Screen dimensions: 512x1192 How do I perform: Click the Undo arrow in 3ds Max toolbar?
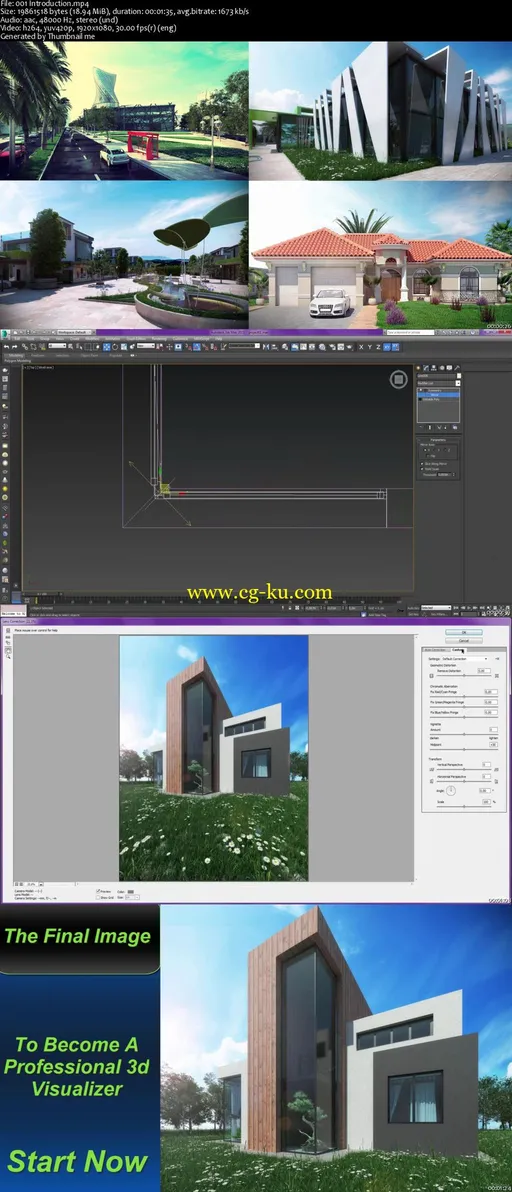pos(6,347)
